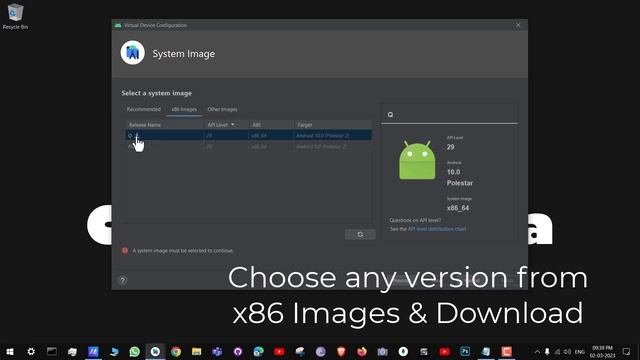Image resolution: width=640 pixels, height=360 pixels.
Task: Open the camera app in the taskbar
Action: pyautogui.click(x=382, y=351)
